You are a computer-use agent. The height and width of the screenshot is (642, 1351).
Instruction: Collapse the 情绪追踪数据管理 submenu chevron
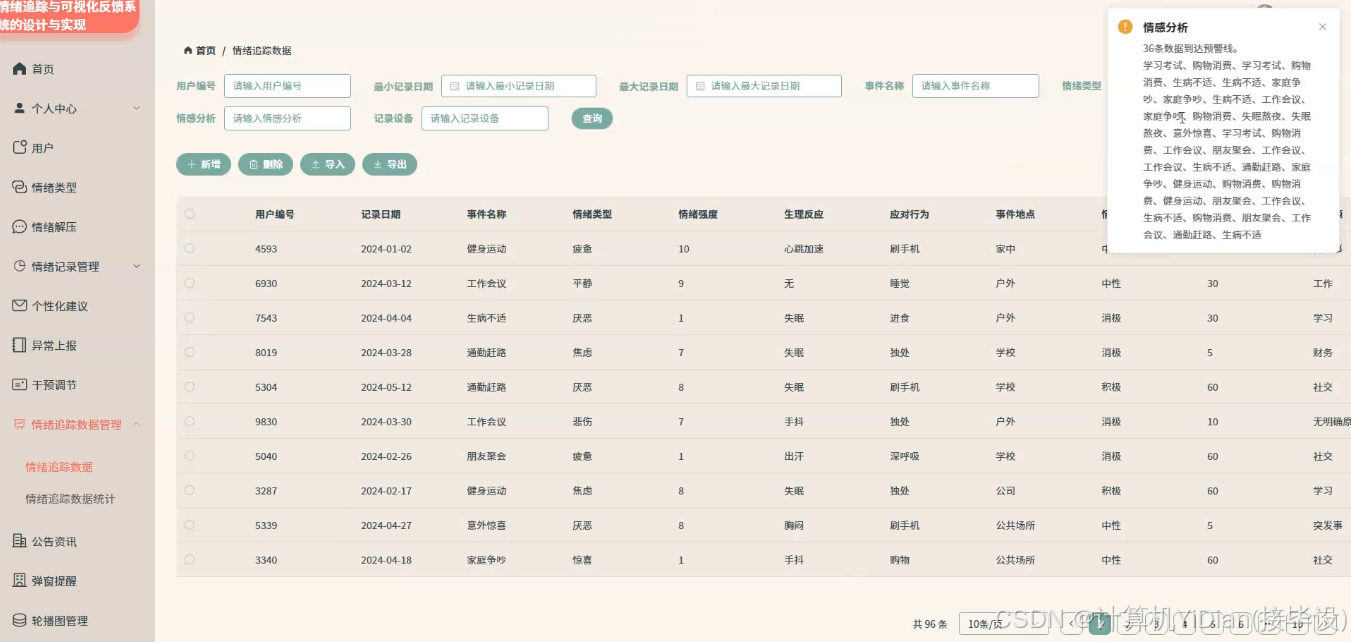pos(137,424)
